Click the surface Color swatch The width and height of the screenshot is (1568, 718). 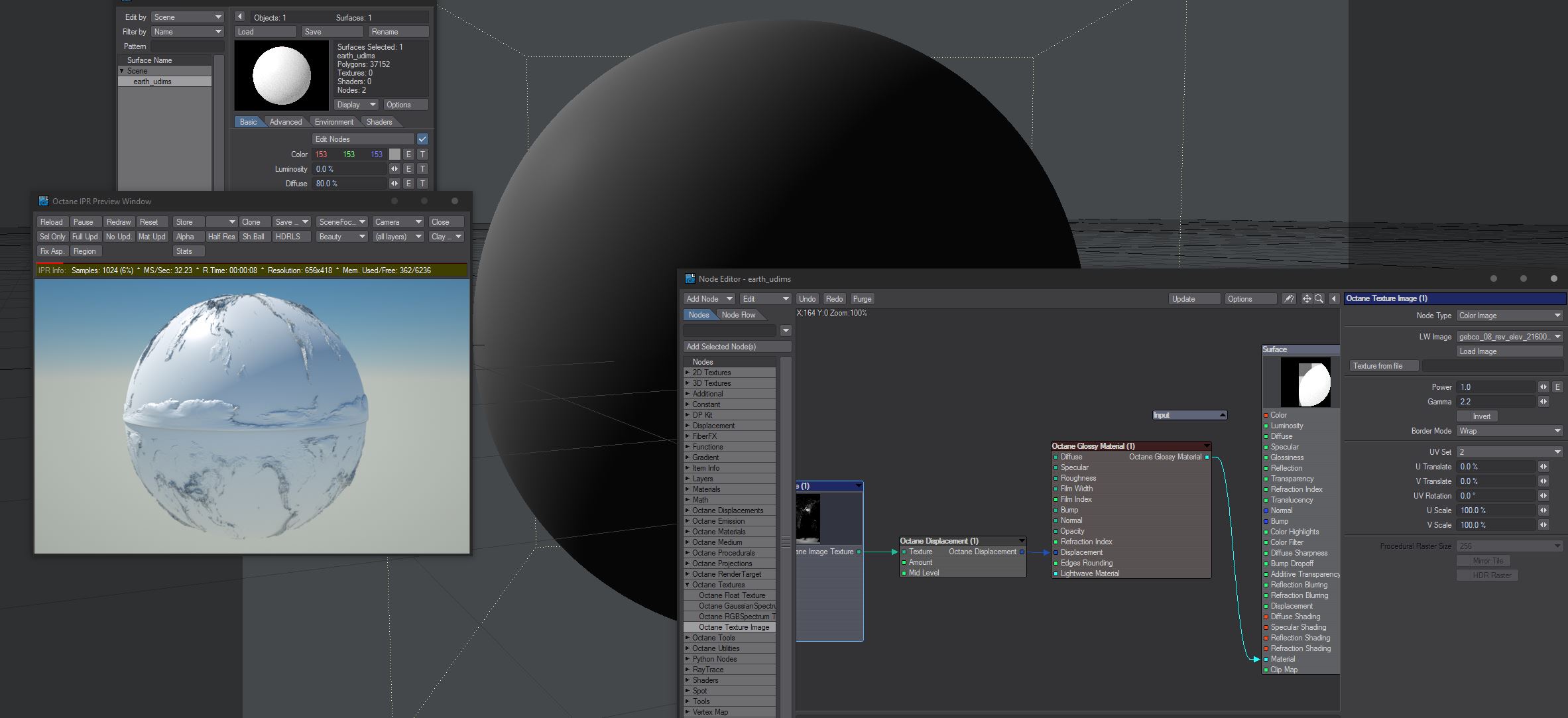(394, 154)
